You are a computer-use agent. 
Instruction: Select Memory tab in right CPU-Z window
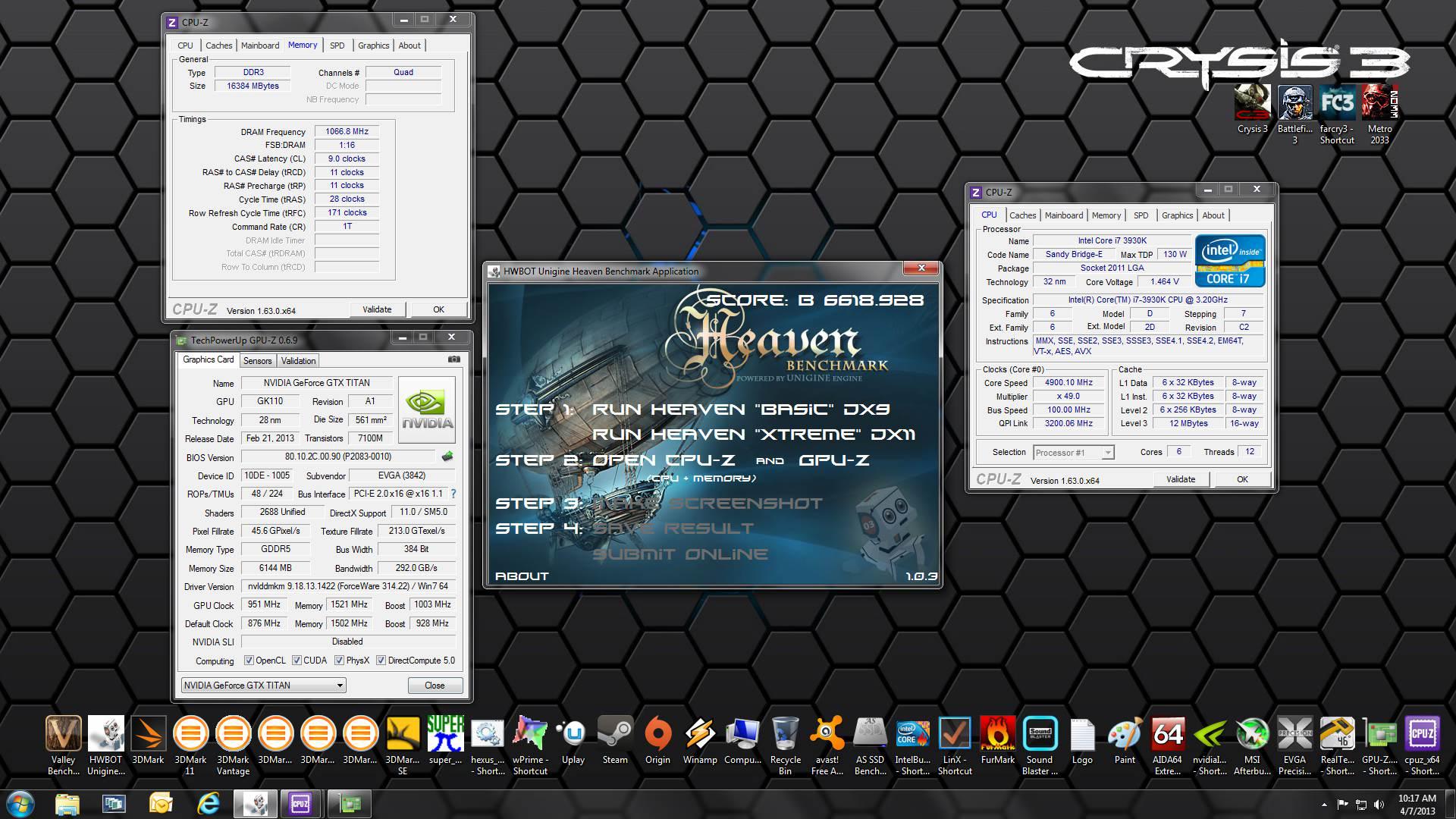click(x=1106, y=215)
